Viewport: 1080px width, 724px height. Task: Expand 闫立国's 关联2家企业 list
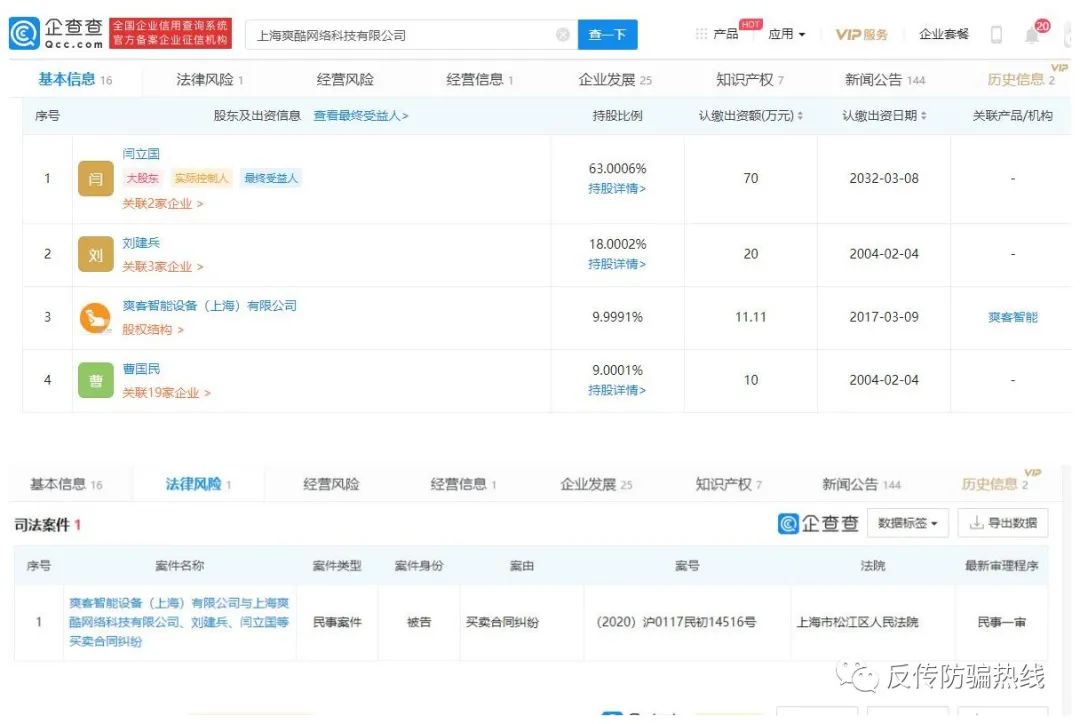(x=162, y=204)
